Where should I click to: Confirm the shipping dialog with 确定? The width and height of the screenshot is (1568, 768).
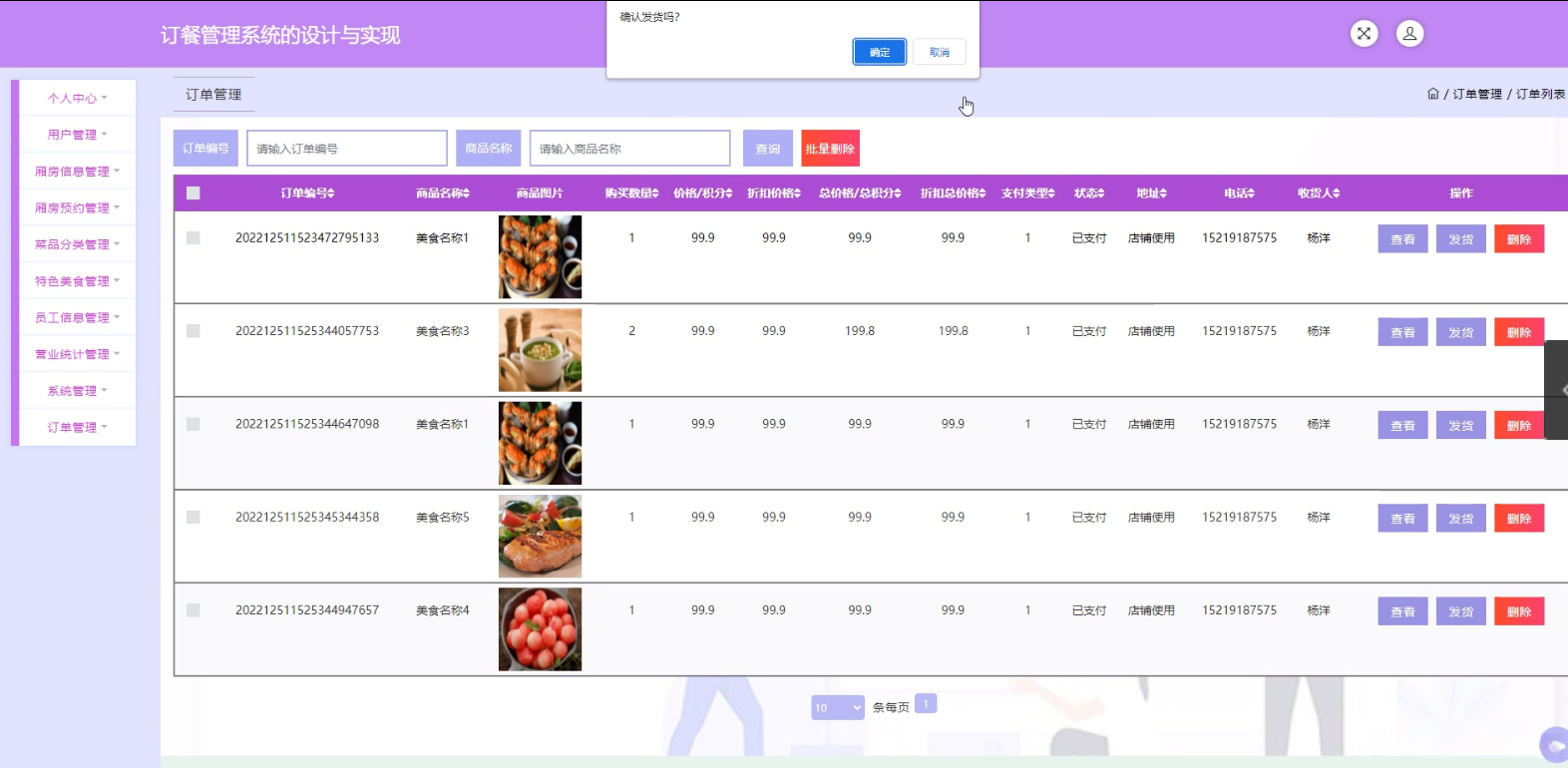pos(880,52)
